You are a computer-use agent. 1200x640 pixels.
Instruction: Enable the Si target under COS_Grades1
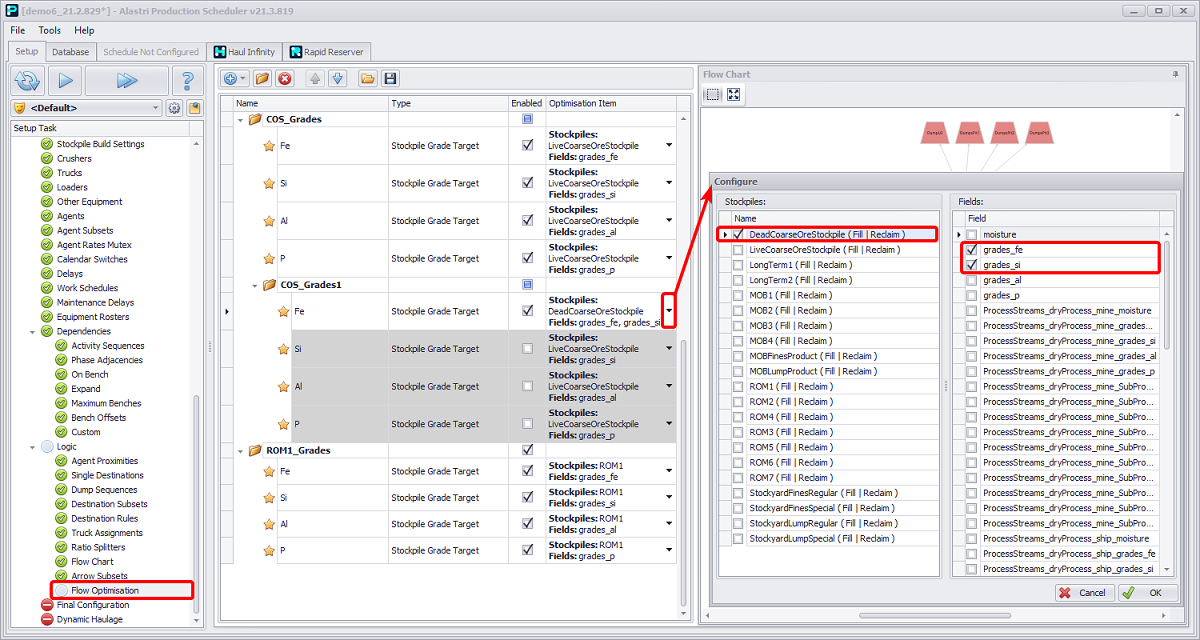coord(527,349)
